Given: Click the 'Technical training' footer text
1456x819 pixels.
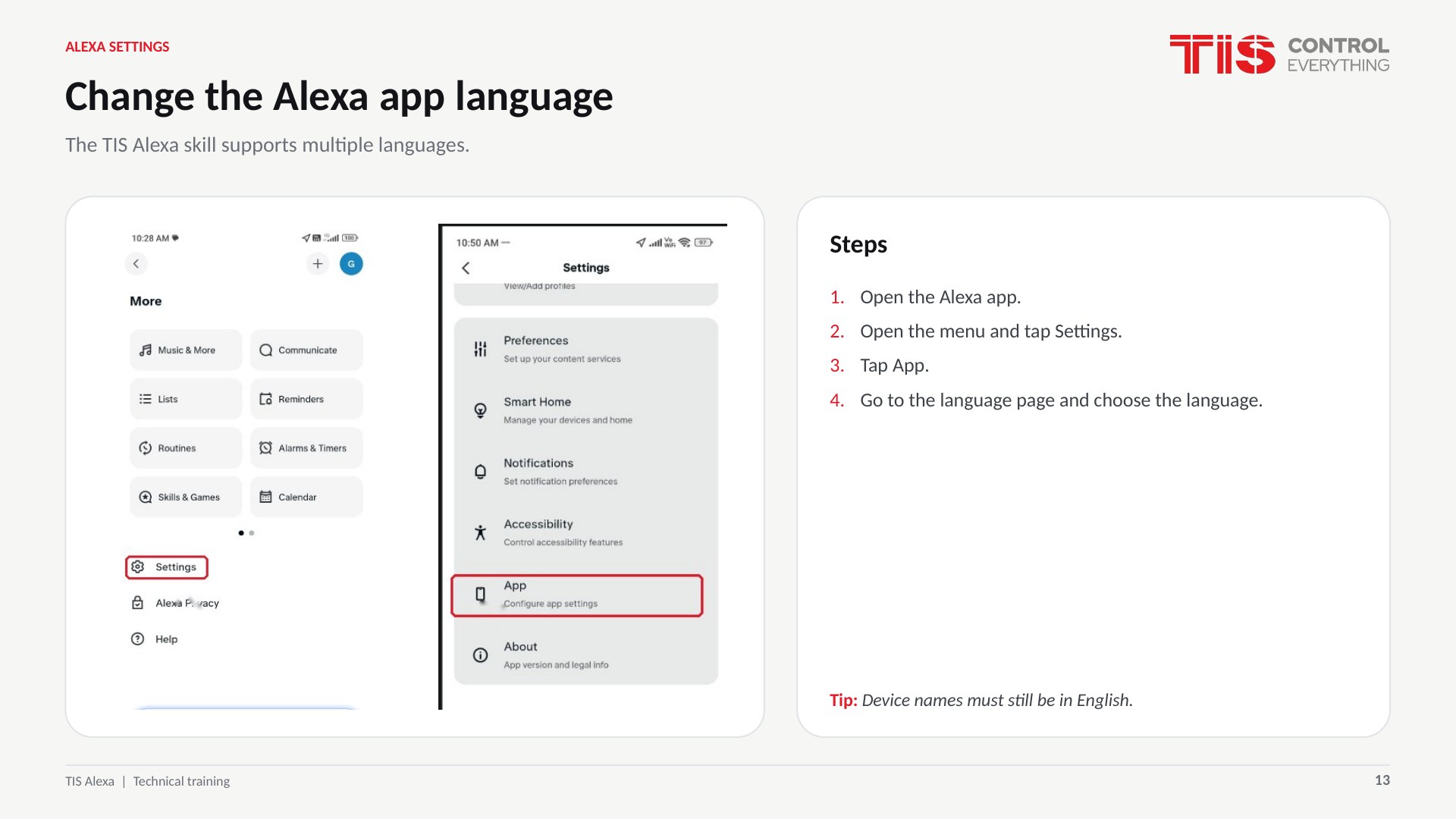Looking at the screenshot, I should (x=181, y=781).
